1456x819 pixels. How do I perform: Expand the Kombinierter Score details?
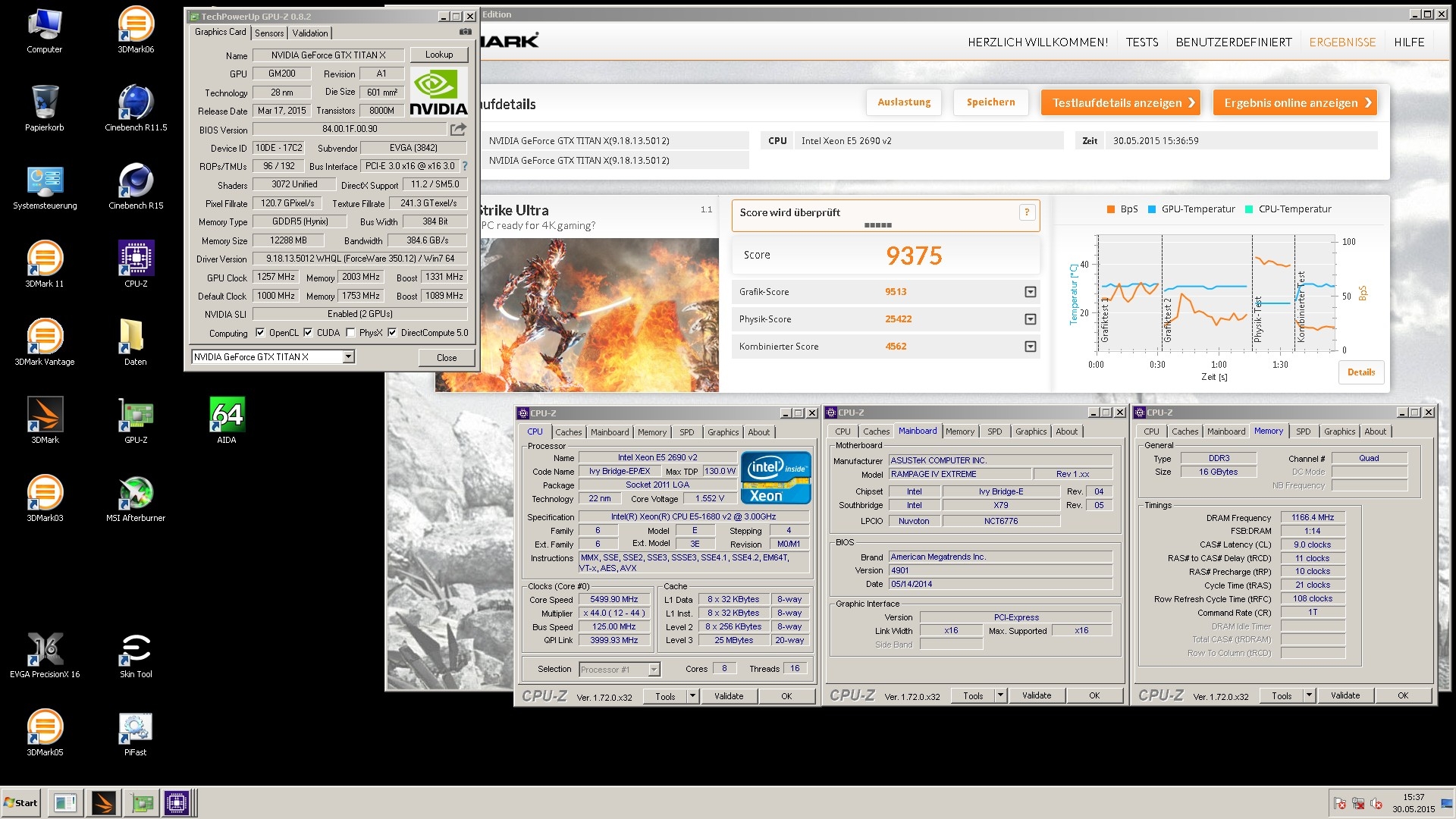pyautogui.click(x=1030, y=347)
